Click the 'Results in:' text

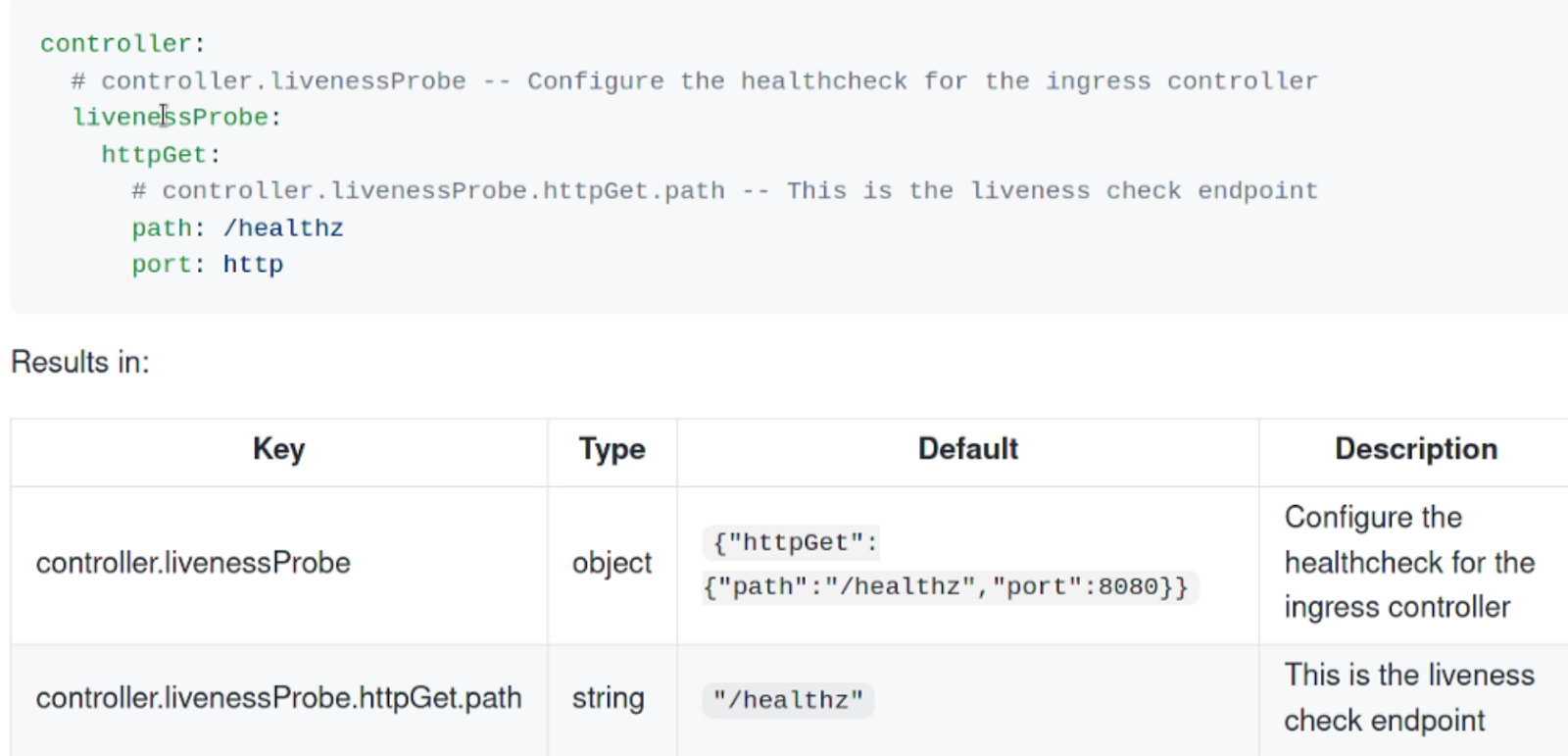[80, 363]
